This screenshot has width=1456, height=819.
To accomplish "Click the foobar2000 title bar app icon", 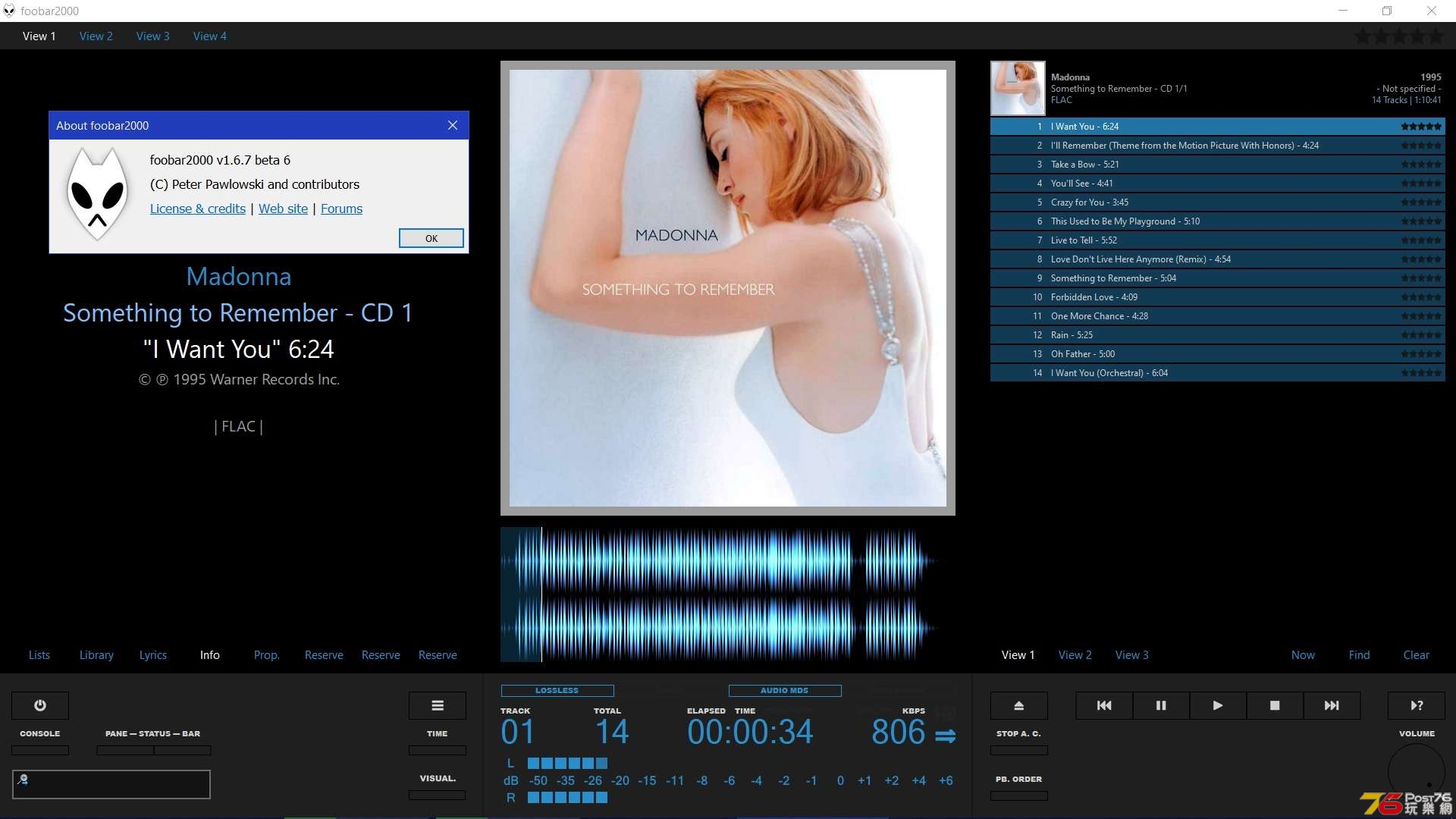I will (x=9, y=11).
